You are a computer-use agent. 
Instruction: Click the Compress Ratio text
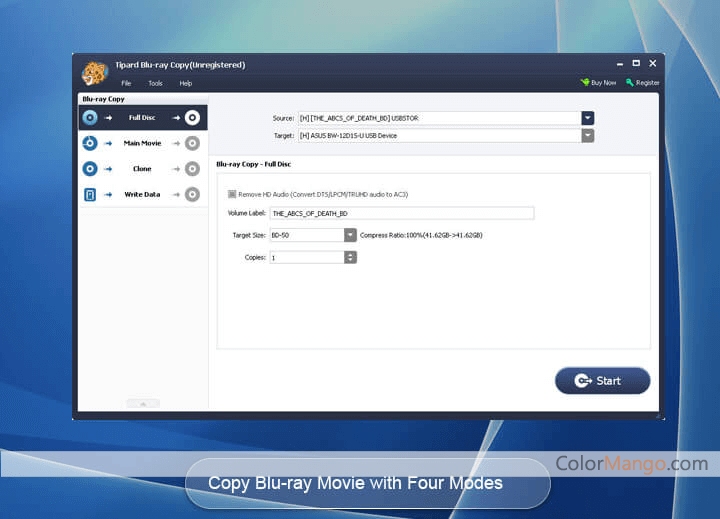(421, 235)
